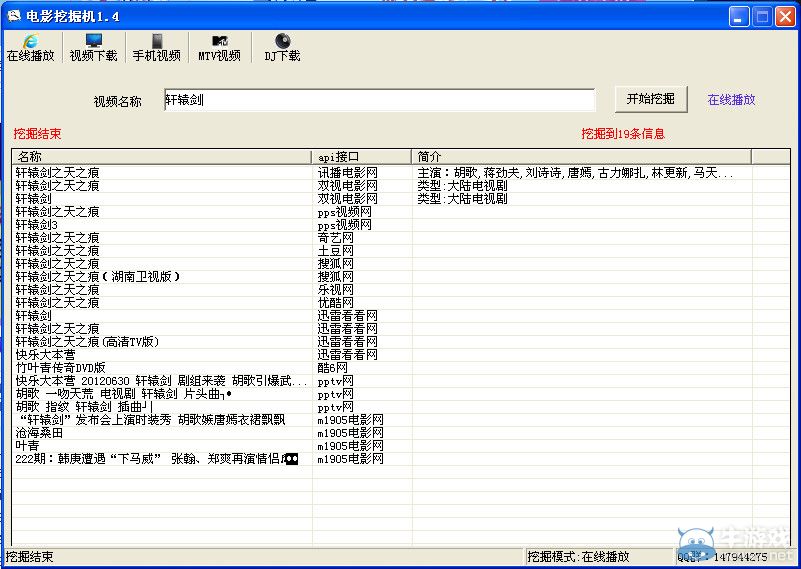Follow the blue 在线播放 link
801x569 pixels.
(731, 100)
